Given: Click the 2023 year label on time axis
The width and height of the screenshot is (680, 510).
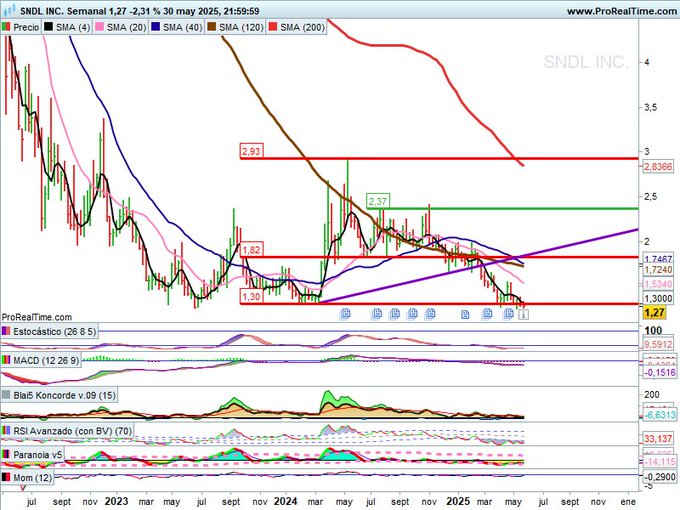Looking at the screenshot, I should 117,501.
